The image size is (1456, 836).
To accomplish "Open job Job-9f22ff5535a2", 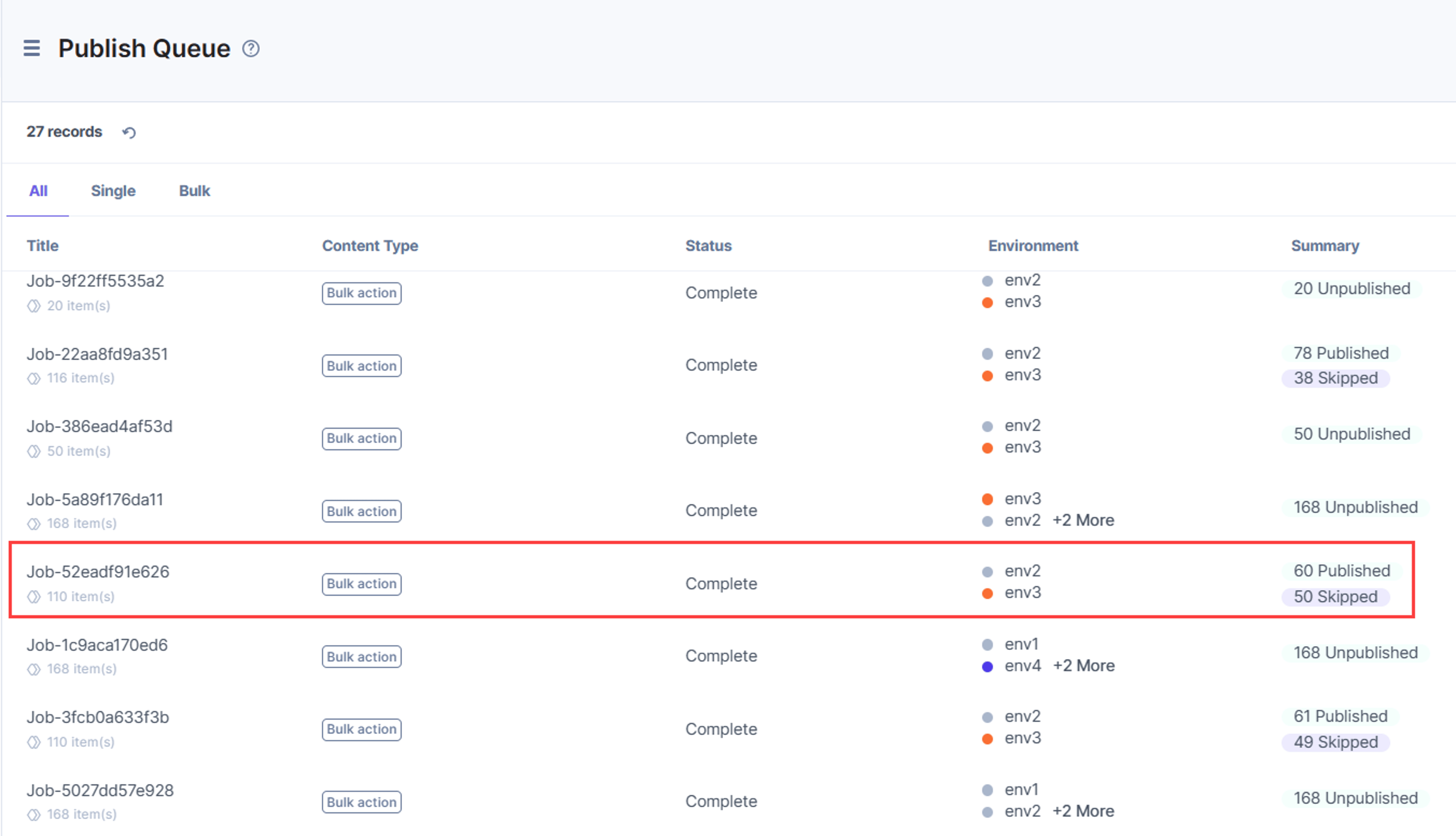I will (95, 281).
